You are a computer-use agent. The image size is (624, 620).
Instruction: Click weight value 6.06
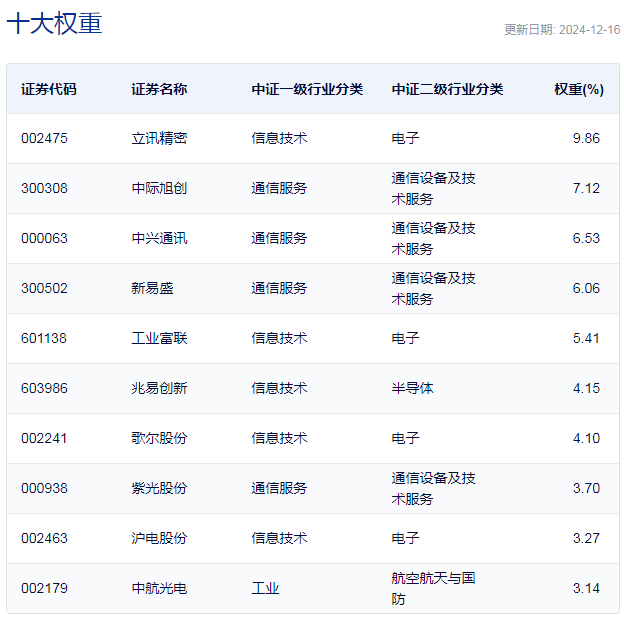(586, 289)
